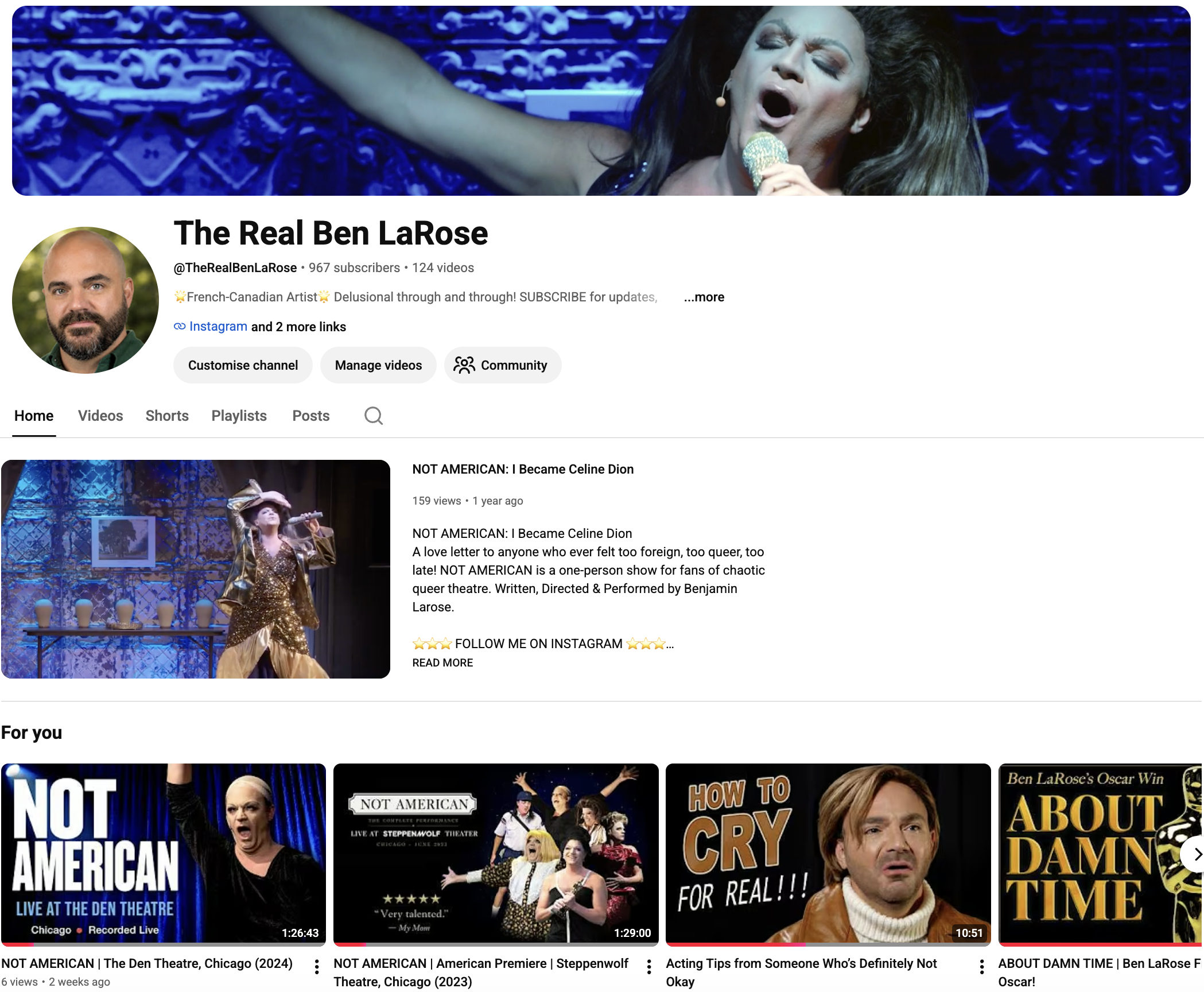Click the French-Canadian Artist channel description
The width and height of the screenshot is (1204, 992).
coord(416,297)
